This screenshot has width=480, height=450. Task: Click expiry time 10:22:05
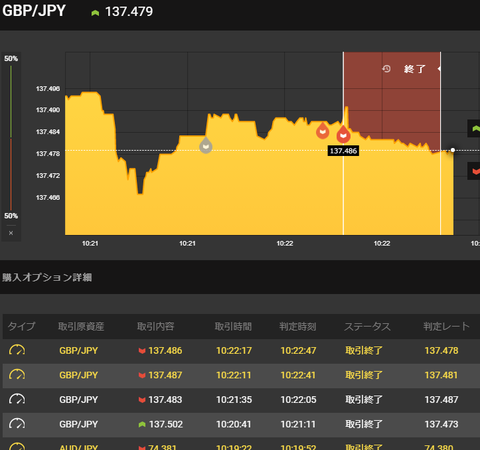pyautogui.click(x=298, y=400)
